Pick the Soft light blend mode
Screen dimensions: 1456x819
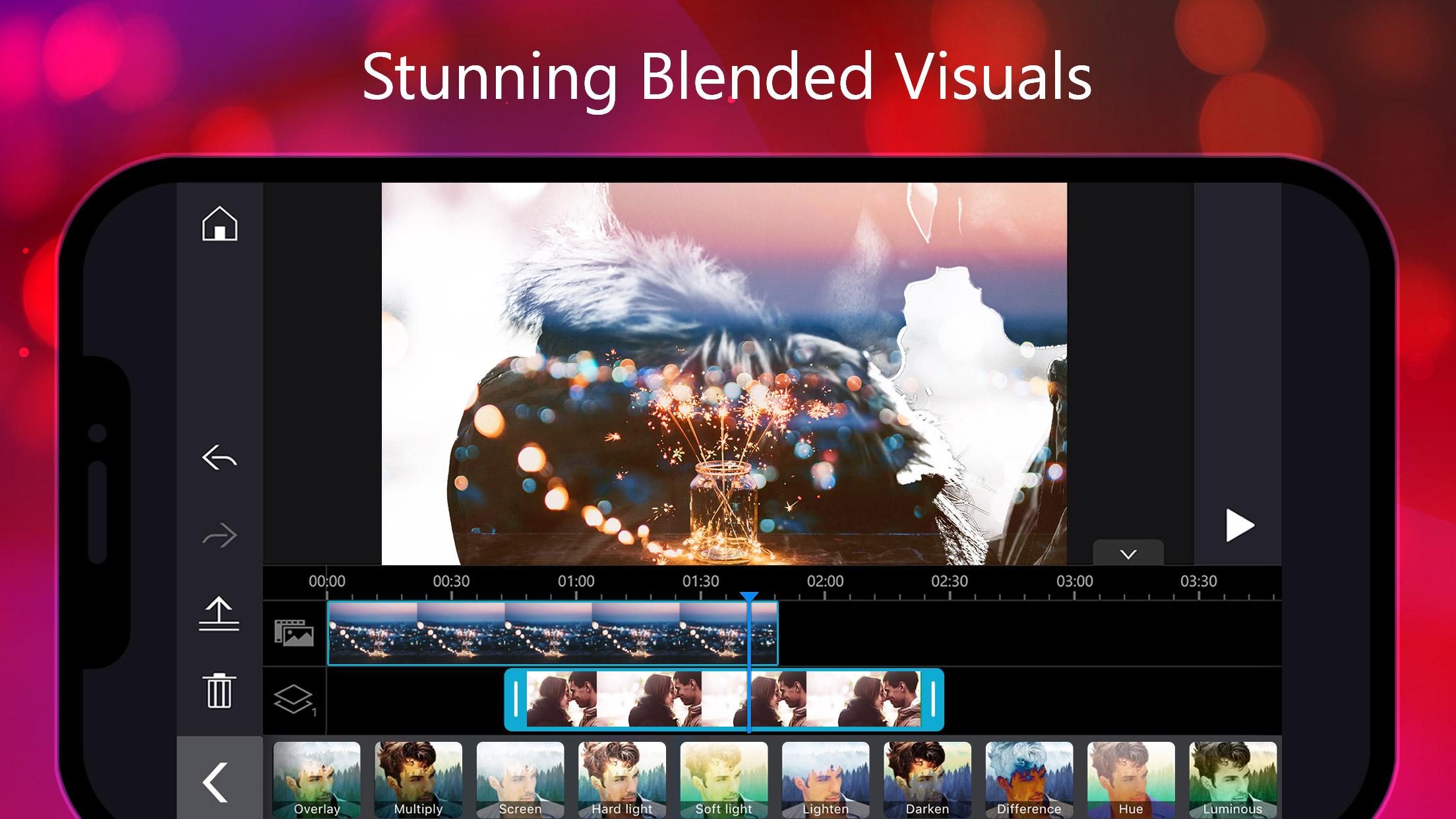[724, 780]
